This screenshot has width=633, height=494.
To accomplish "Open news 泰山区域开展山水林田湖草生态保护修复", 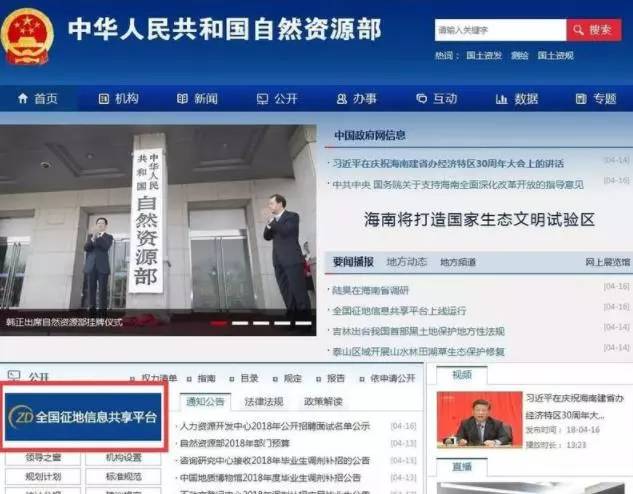I will click(x=419, y=352).
